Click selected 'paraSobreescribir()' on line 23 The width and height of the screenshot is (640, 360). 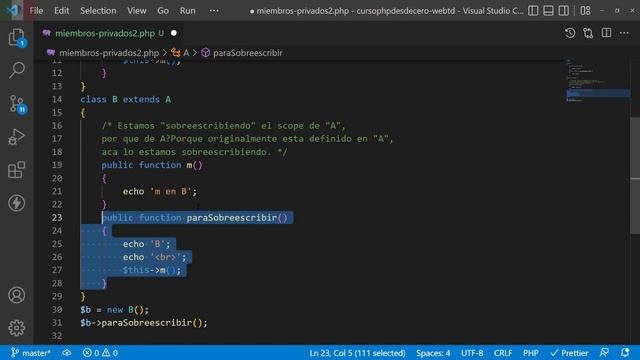pos(237,218)
